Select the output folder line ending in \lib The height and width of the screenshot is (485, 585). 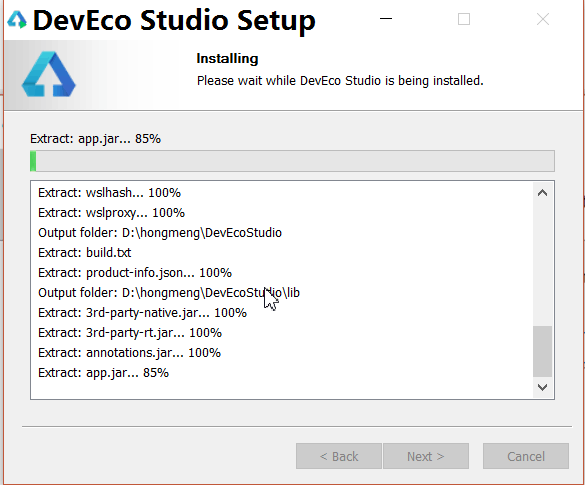pos(169,292)
